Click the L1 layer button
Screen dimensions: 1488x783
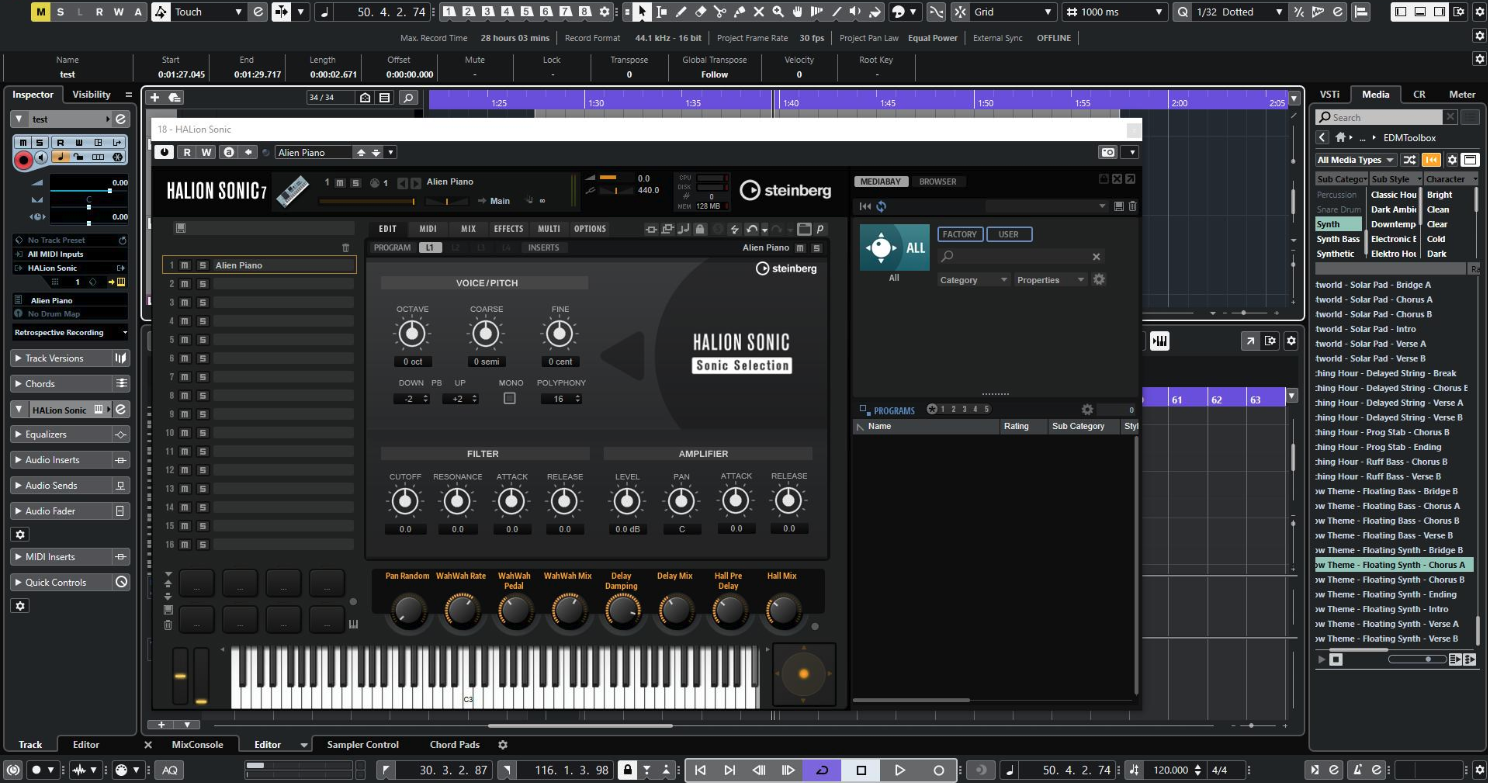430,248
